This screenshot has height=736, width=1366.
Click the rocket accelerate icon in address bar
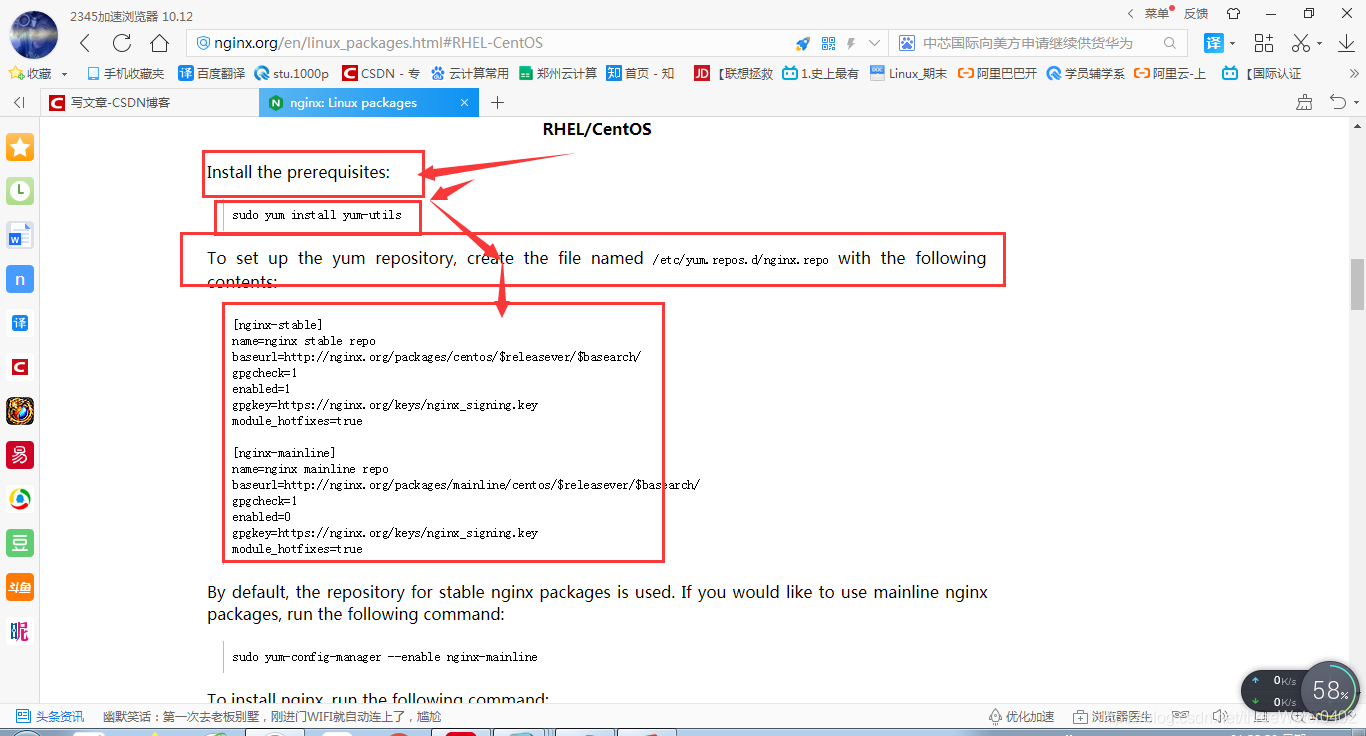(802, 43)
